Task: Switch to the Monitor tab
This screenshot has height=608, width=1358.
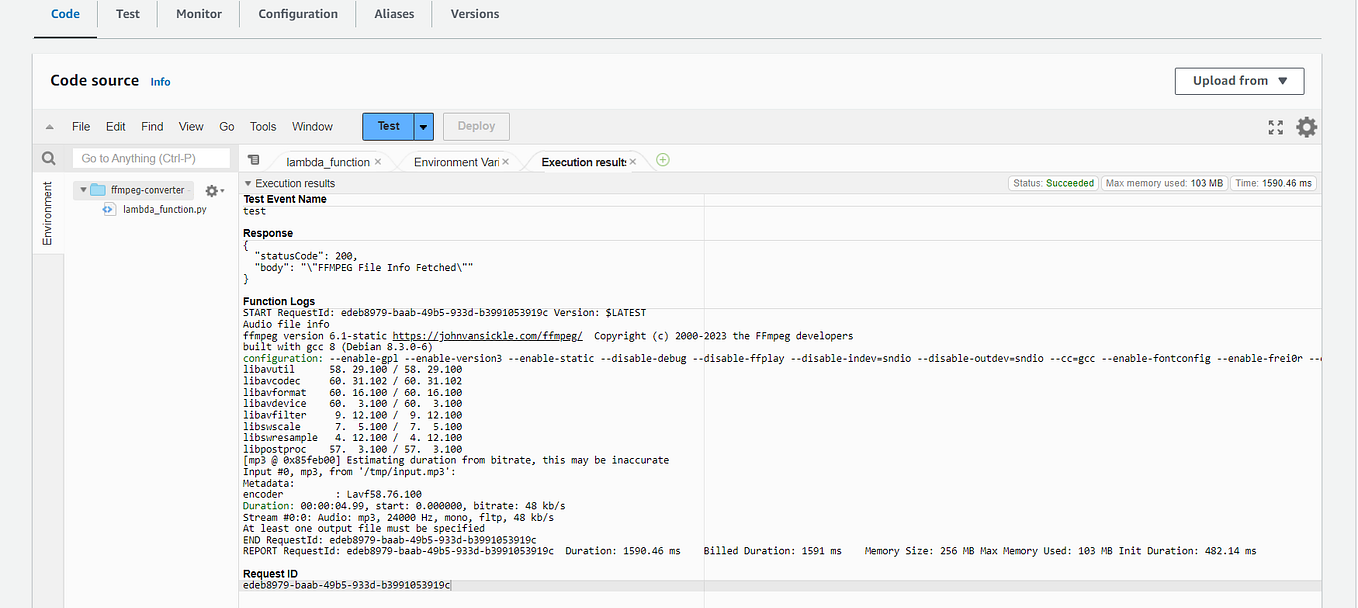Action: tap(198, 14)
